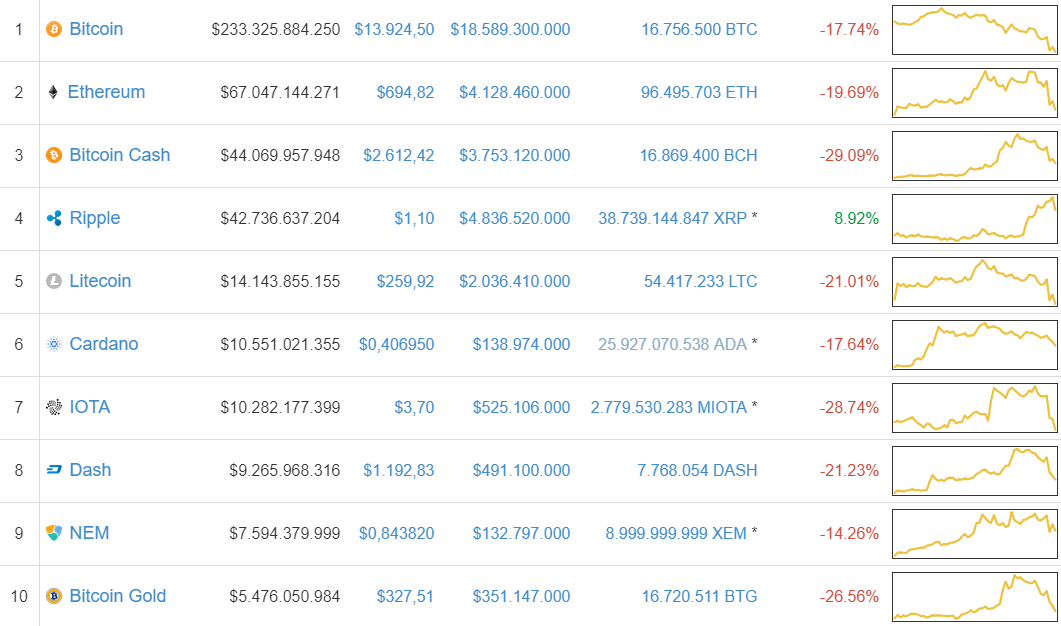The image size is (1061, 626).
Task: Click the IOTA logo icon
Action: tap(53, 407)
